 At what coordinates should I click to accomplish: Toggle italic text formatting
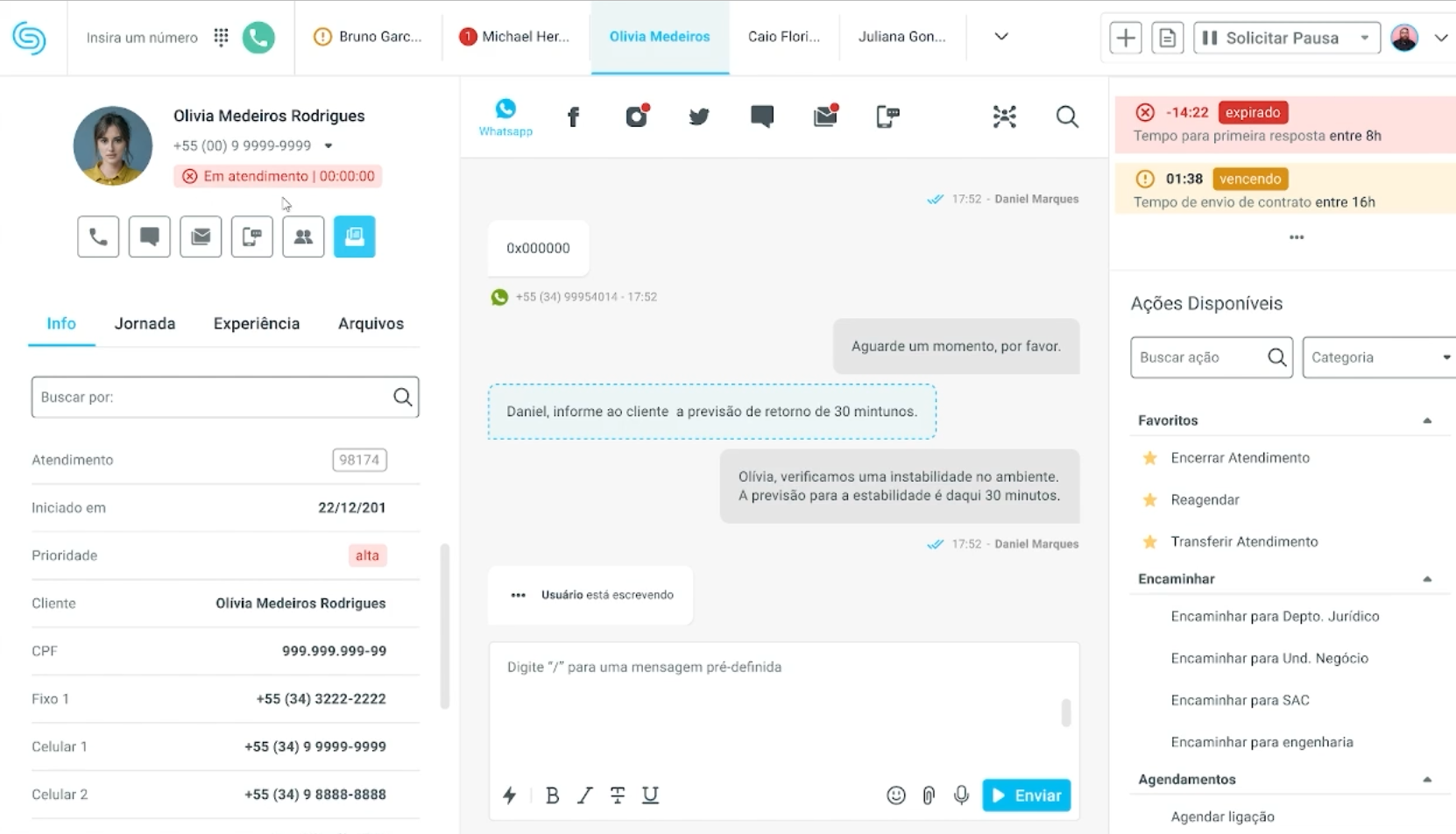click(x=584, y=795)
